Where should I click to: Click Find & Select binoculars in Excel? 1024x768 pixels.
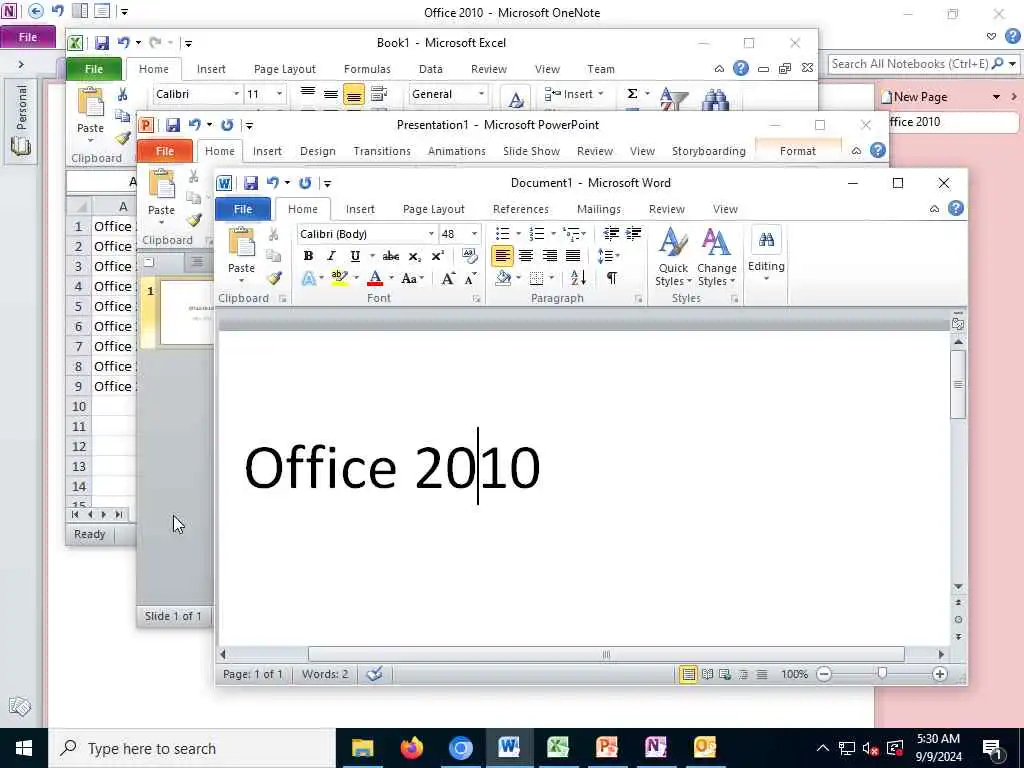click(x=716, y=98)
